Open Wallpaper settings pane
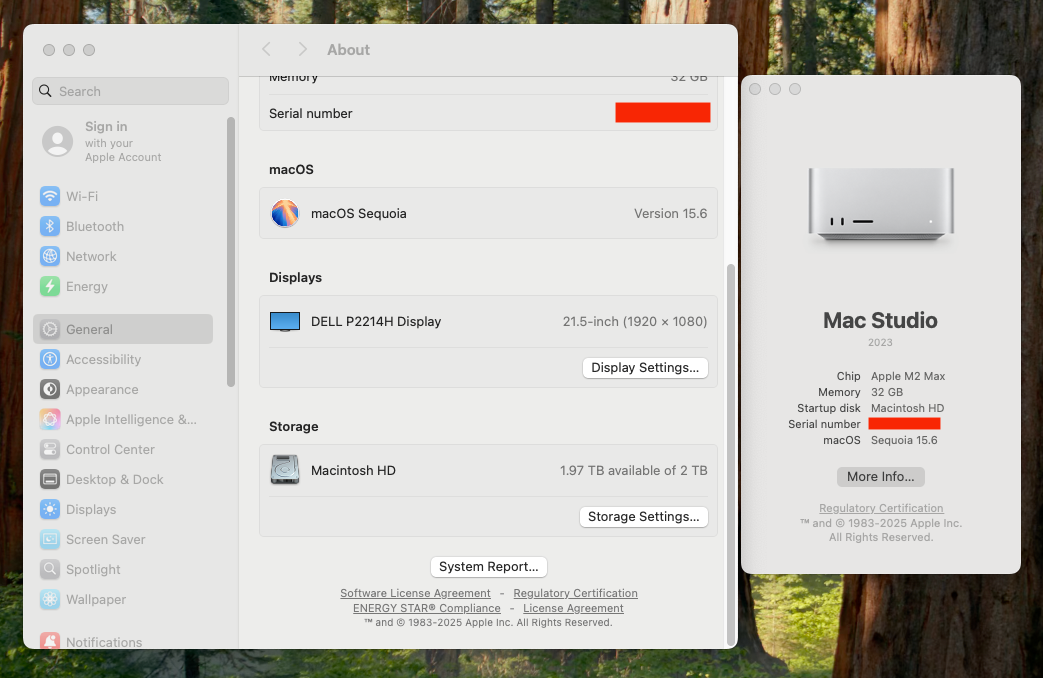This screenshot has height=678, width=1043. pos(96,599)
